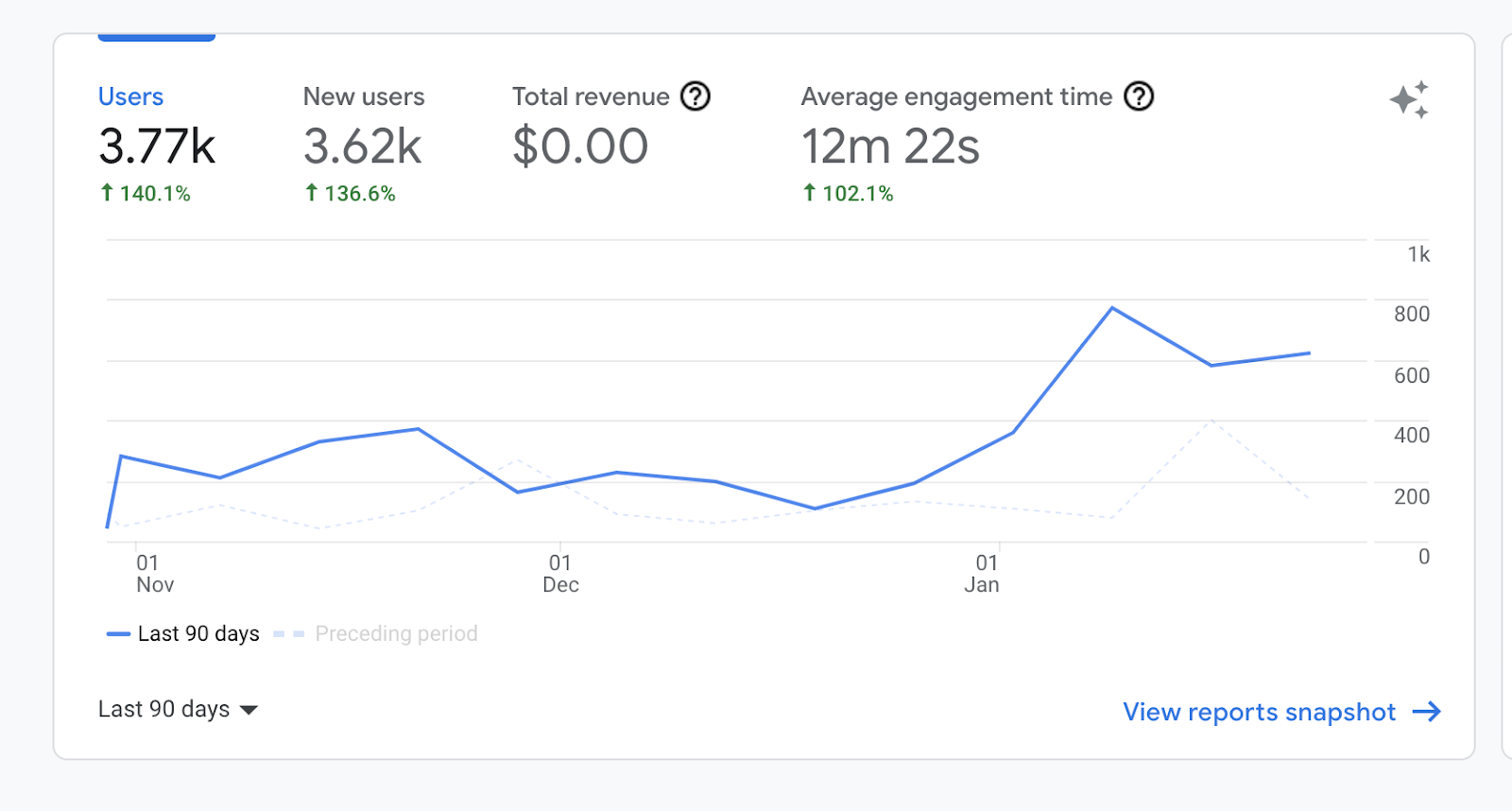Click the 102.1% increase indicator
This screenshot has width=1512, height=811.
(848, 194)
